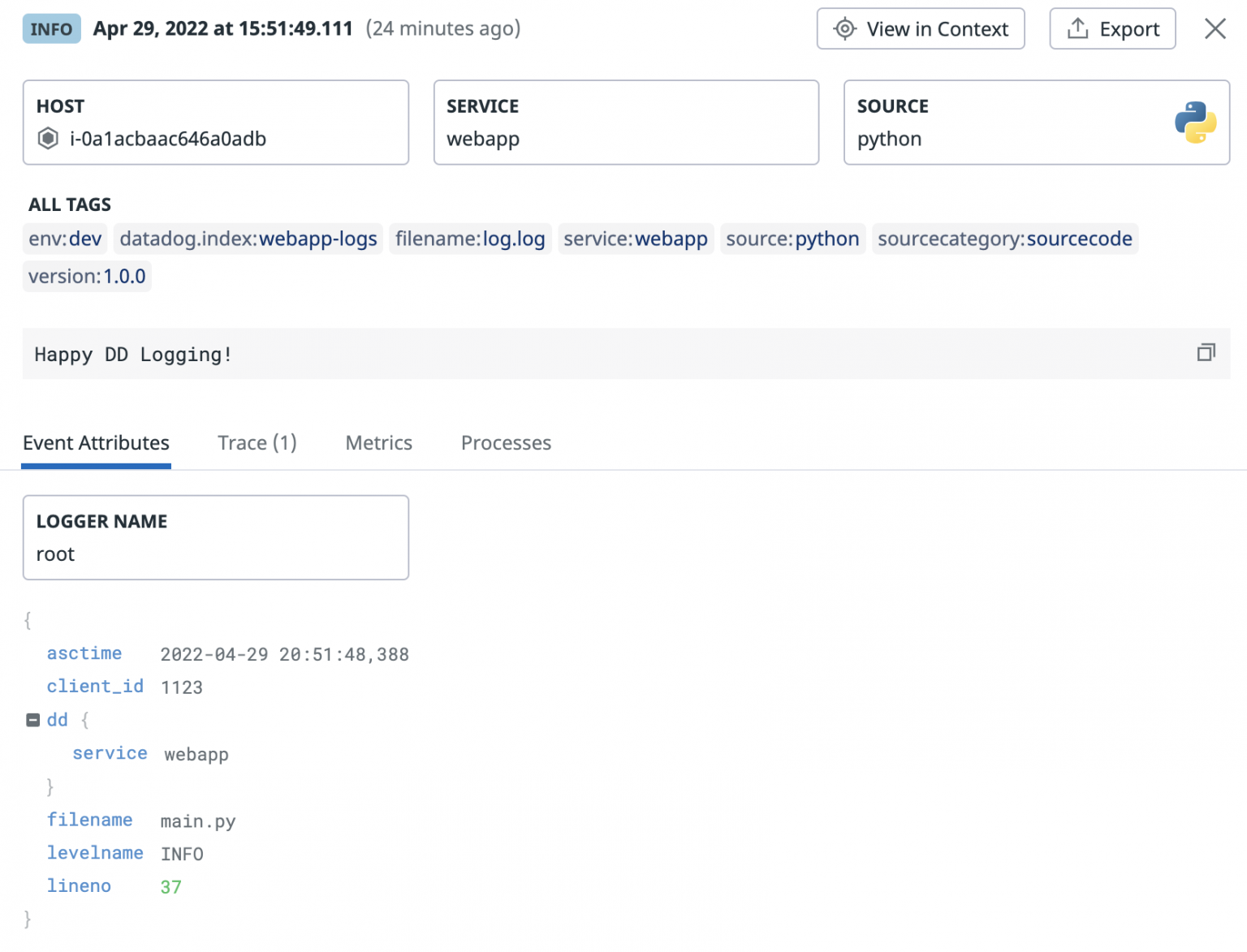Click the levelname attribute key
This screenshot has width=1247, height=952.
(95, 853)
